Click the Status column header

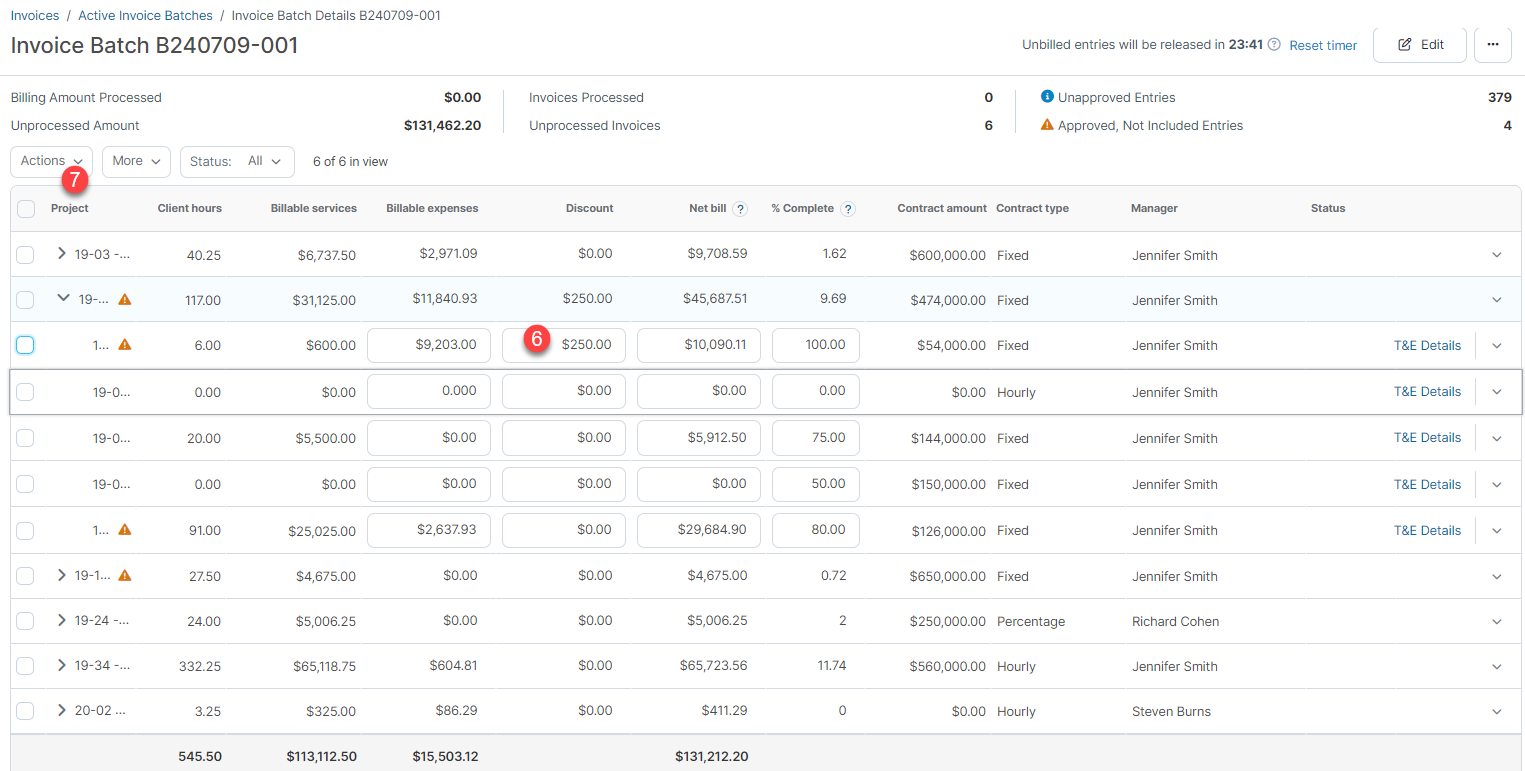pyautogui.click(x=1328, y=208)
